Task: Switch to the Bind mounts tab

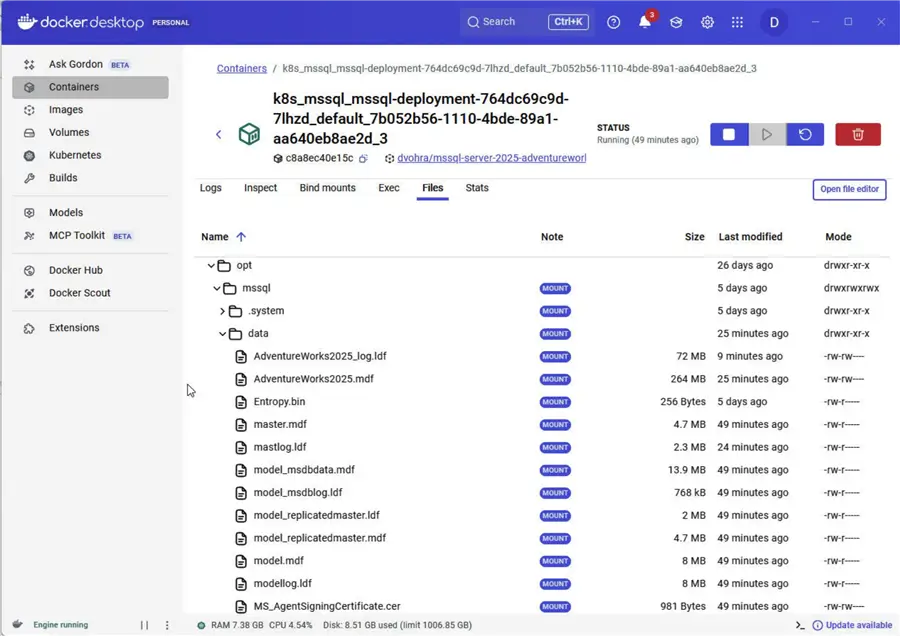Action: coord(327,188)
